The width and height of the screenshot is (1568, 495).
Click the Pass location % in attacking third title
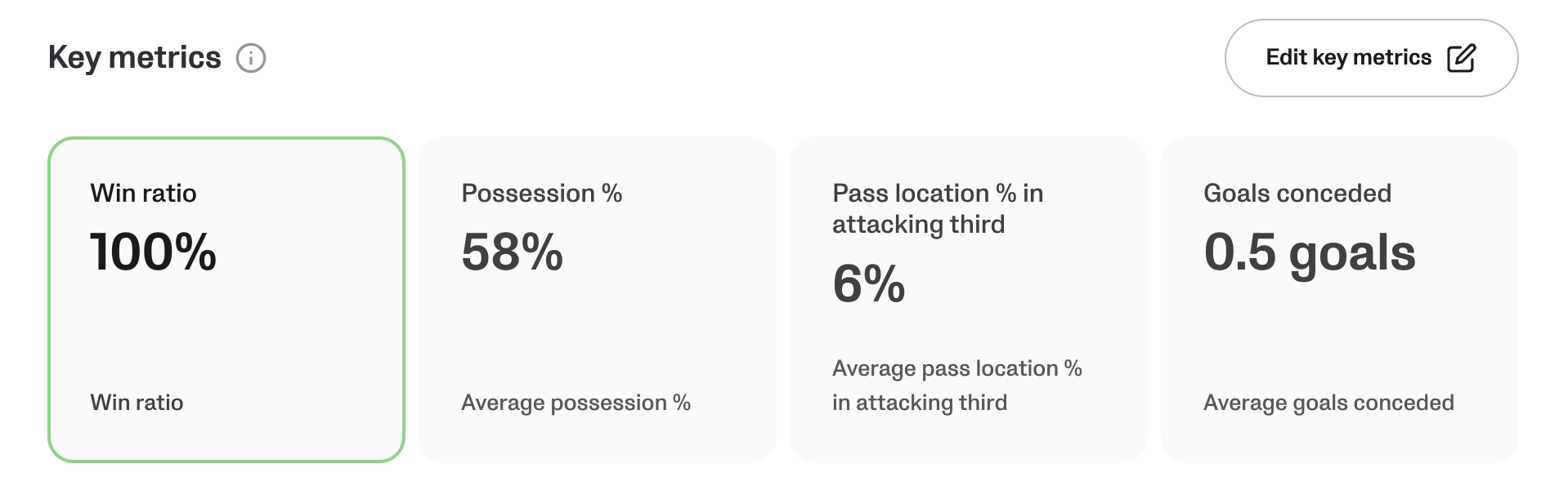pos(937,208)
